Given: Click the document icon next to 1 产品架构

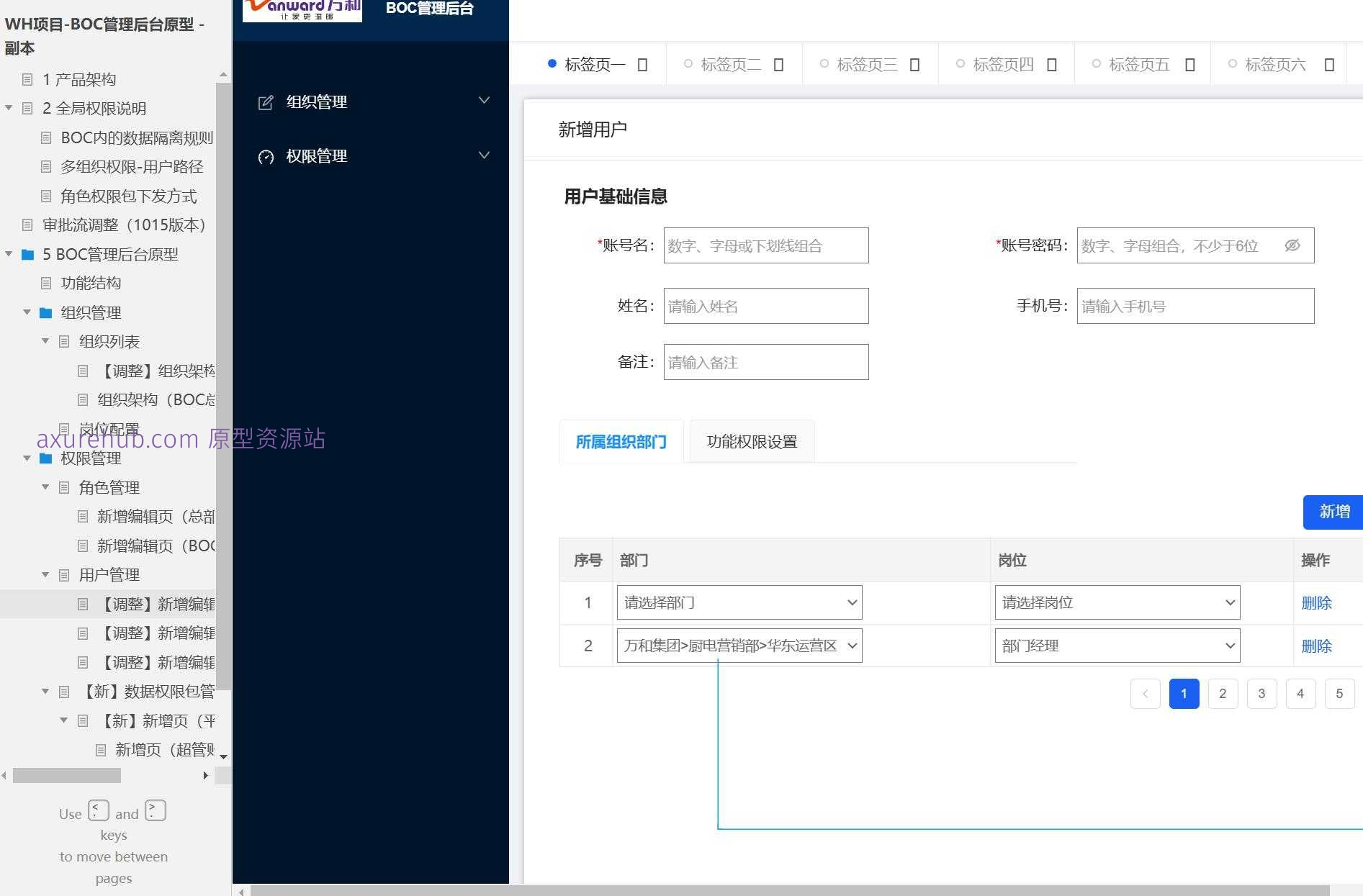Looking at the screenshot, I should (28, 79).
